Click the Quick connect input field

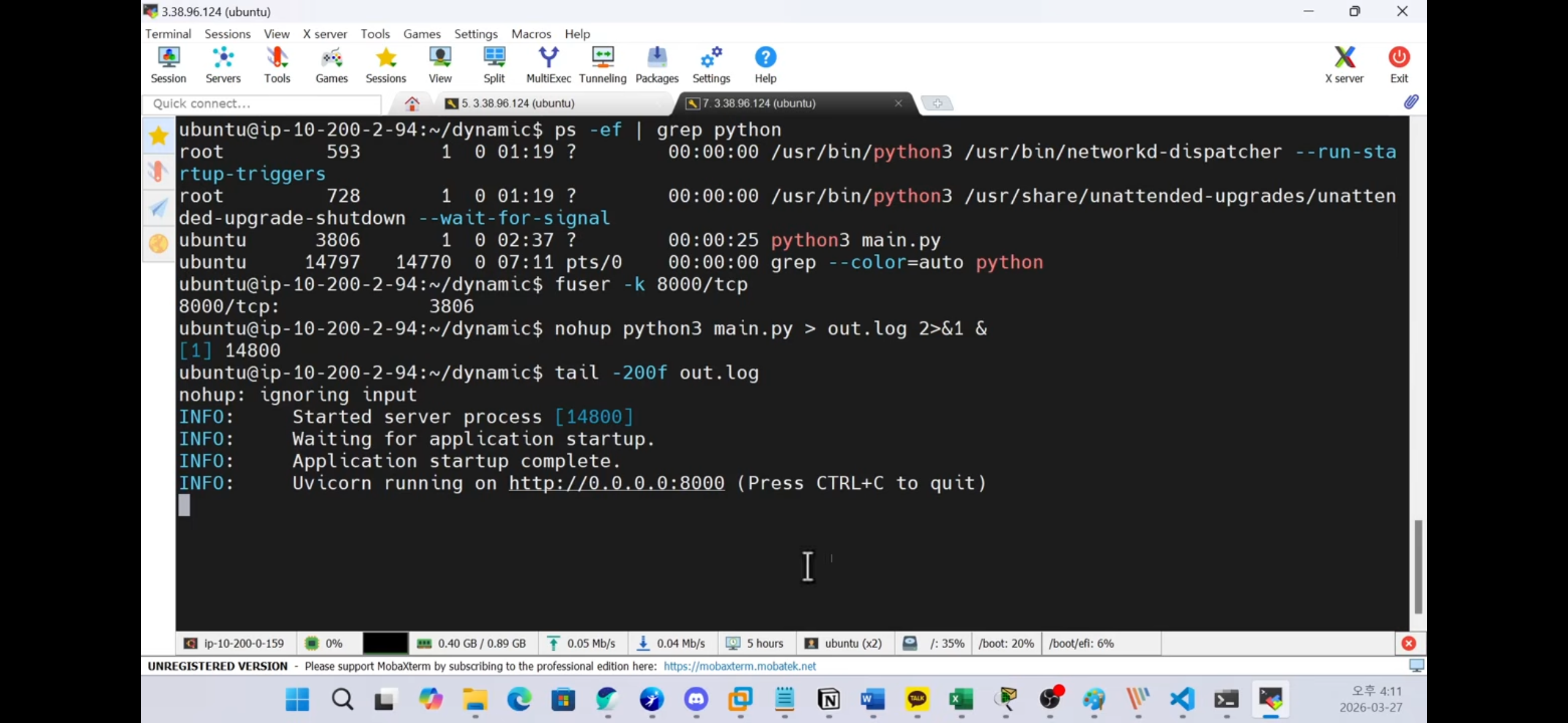pyautogui.click(x=263, y=104)
